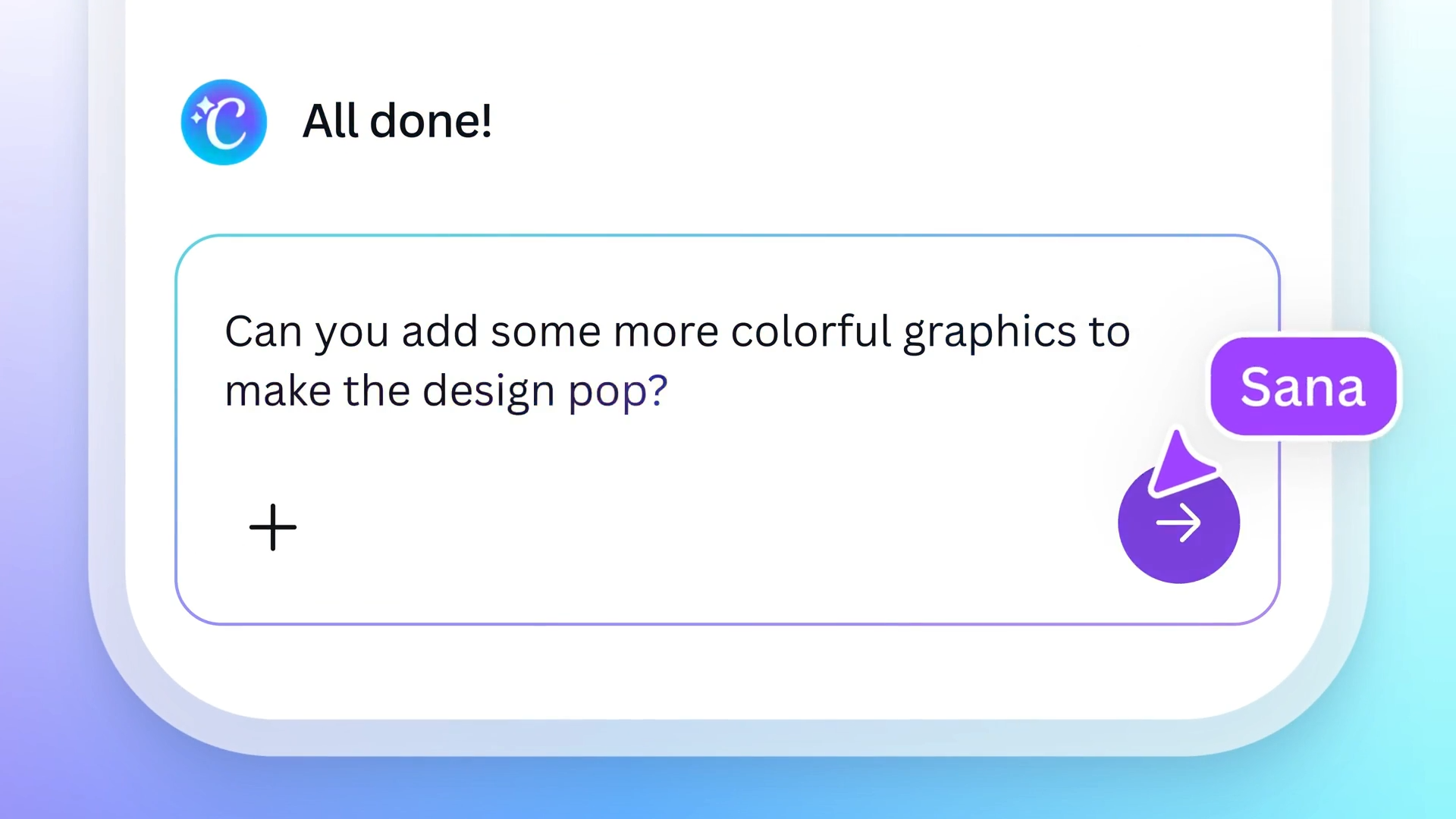Image resolution: width=1456 pixels, height=819 pixels.
Task: Place cursor after "pop?" in the prompt
Action: coord(670,391)
